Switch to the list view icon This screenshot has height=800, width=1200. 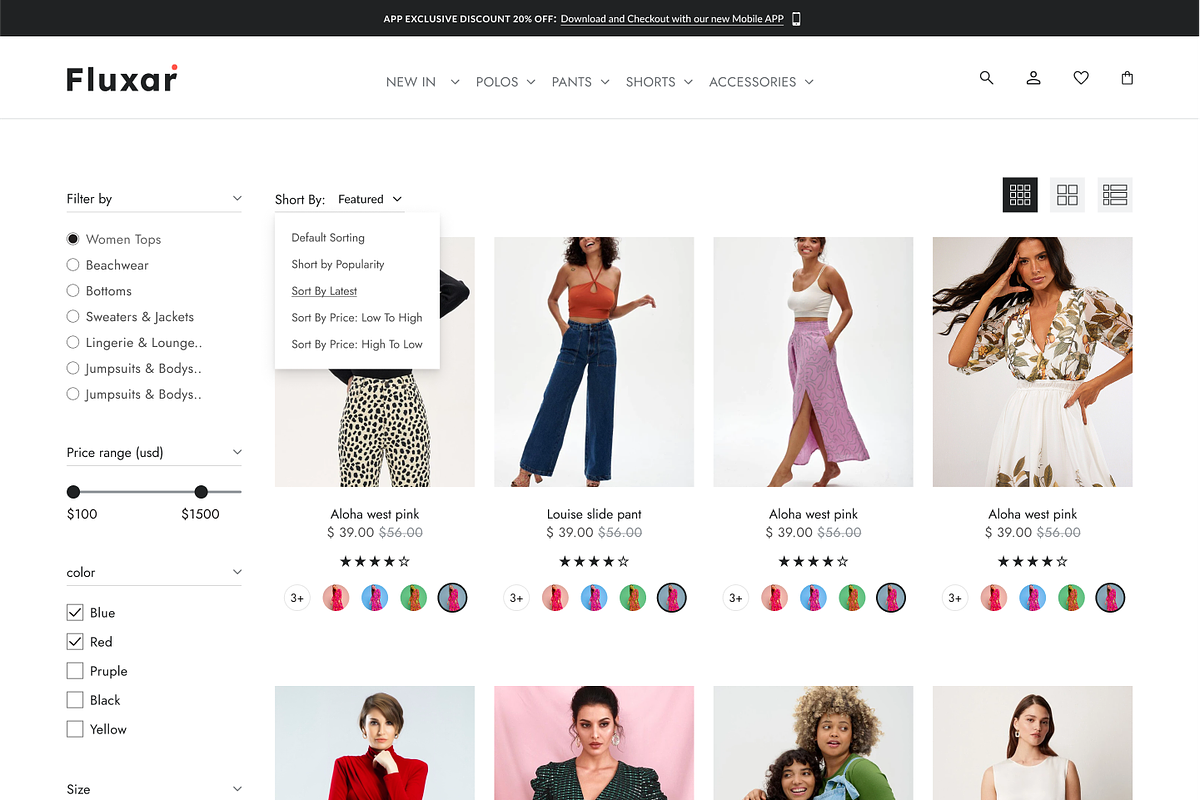point(1115,195)
